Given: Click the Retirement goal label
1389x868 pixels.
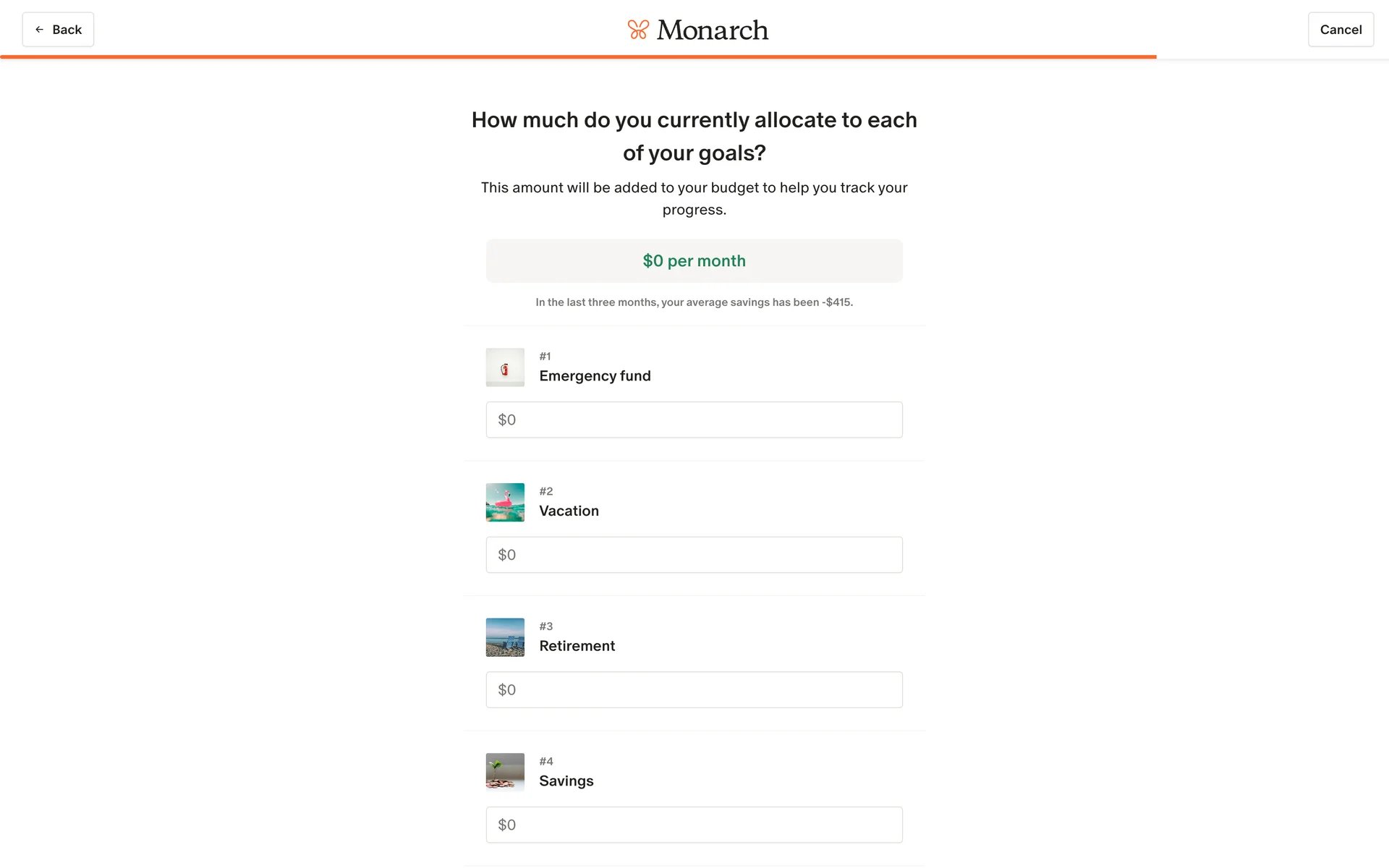Looking at the screenshot, I should pyautogui.click(x=577, y=646).
